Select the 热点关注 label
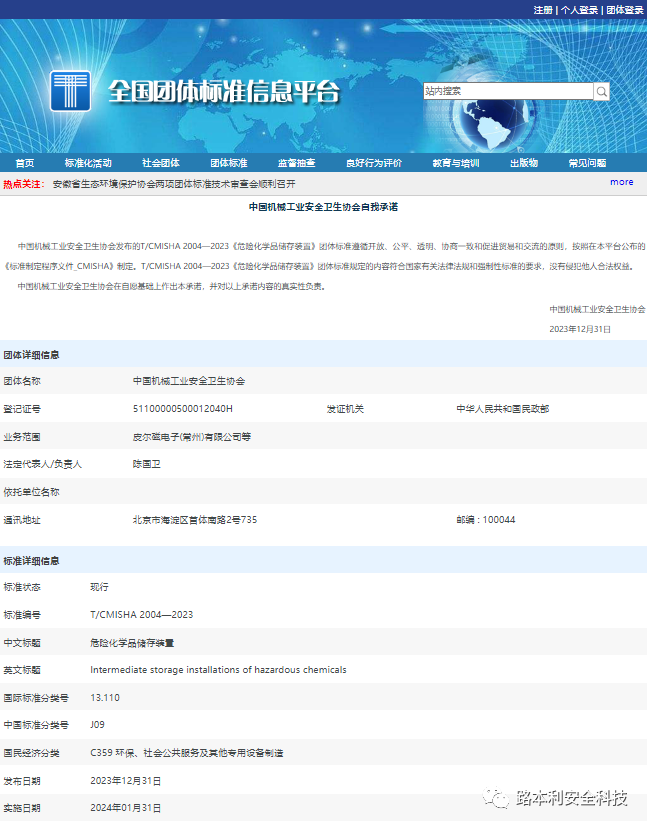648x827 pixels. coord(24,184)
